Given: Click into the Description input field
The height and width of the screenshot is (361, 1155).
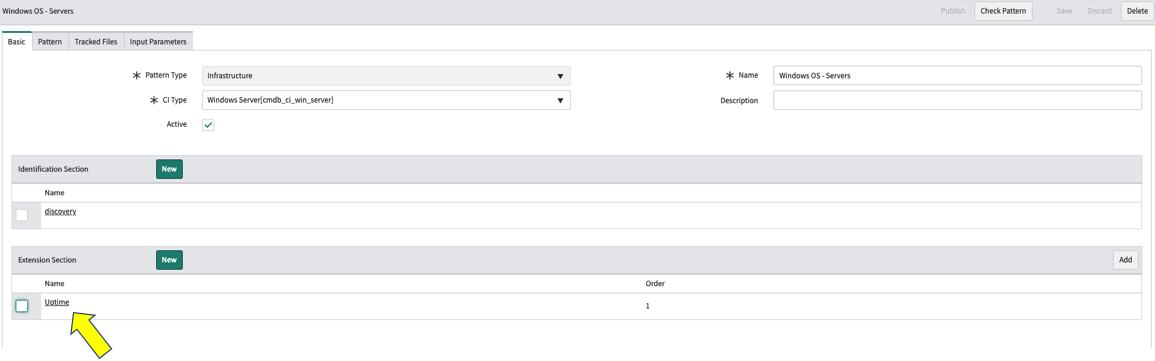Looking at the screenshot, I should (958, 100).
